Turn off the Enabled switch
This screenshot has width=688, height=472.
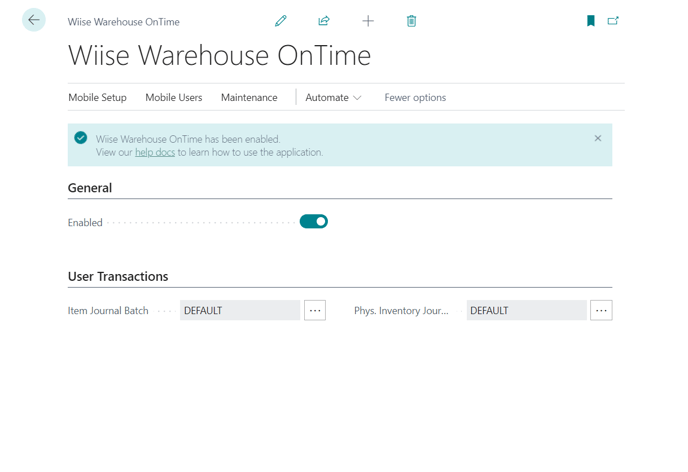pyautogui.click(x=314, y=222)
